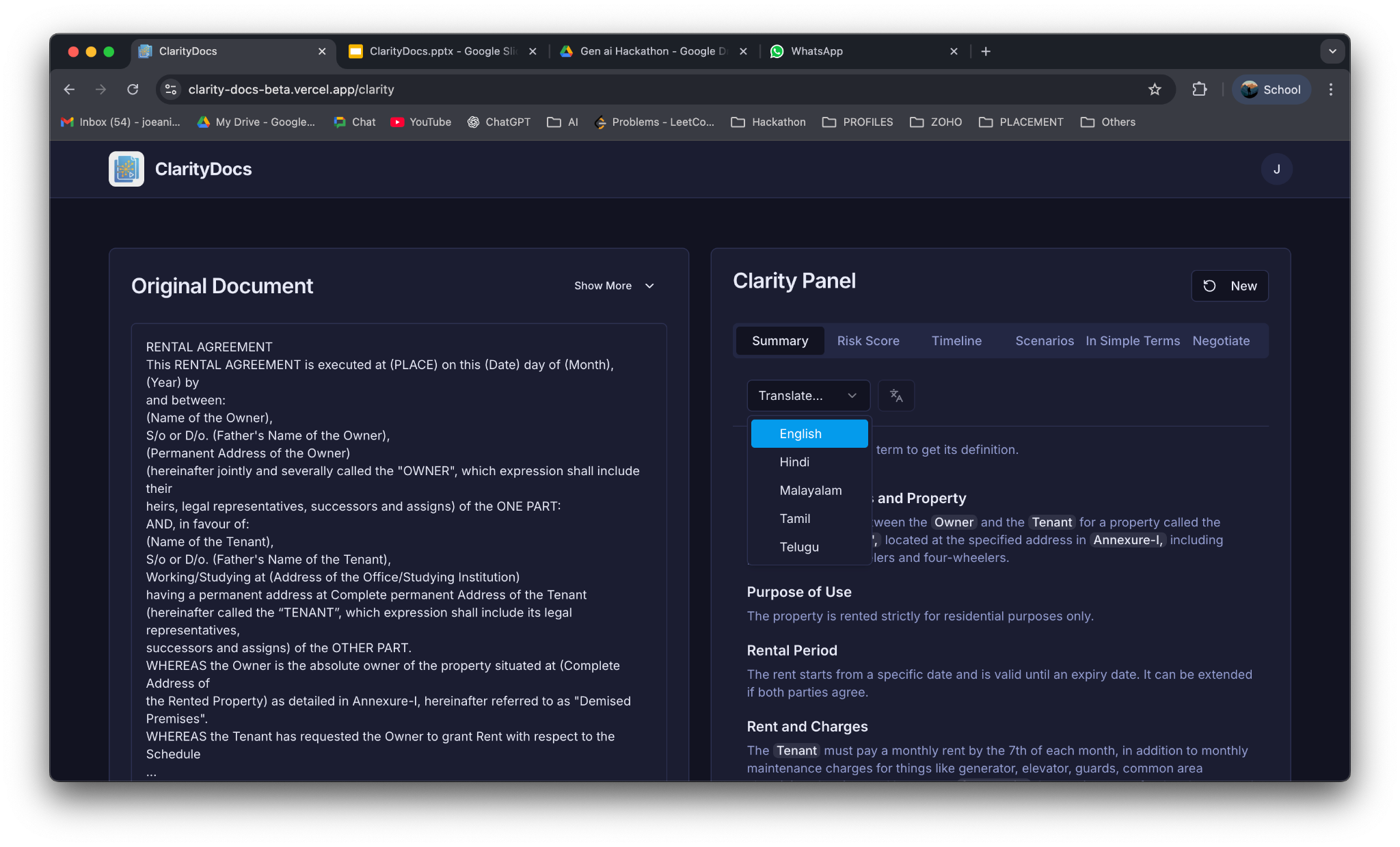Screen dimensions: 1400x847
Task: Open the Negotiate tab
Action: click(1220, 341)
